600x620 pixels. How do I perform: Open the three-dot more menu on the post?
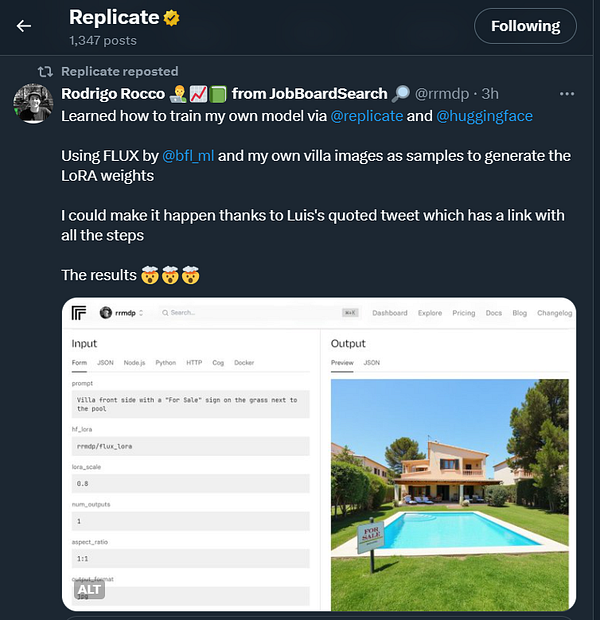[x=567, y=94]
